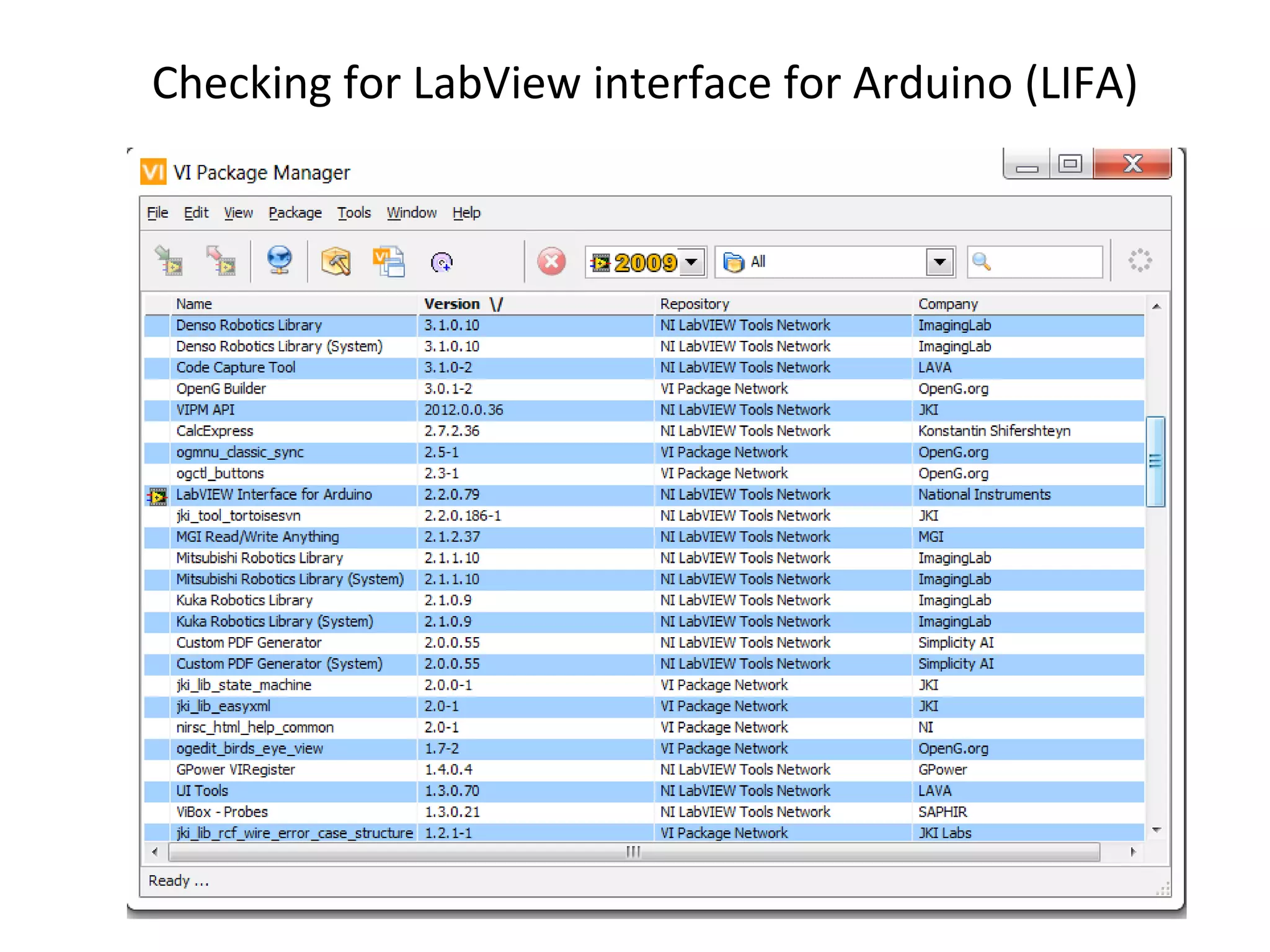Click the vertical scrollbar down arrow

coord(1156,829)
